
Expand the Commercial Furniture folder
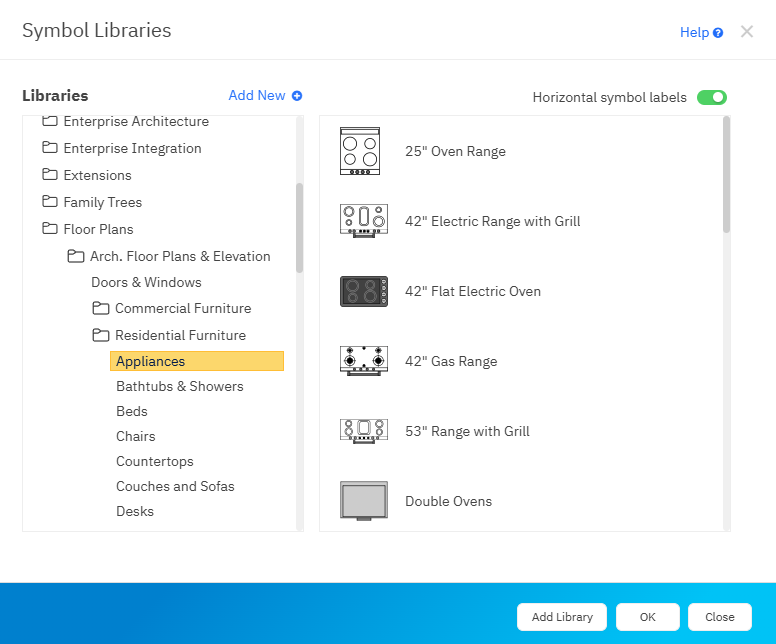pyautogui.click(x=100, y=308)
